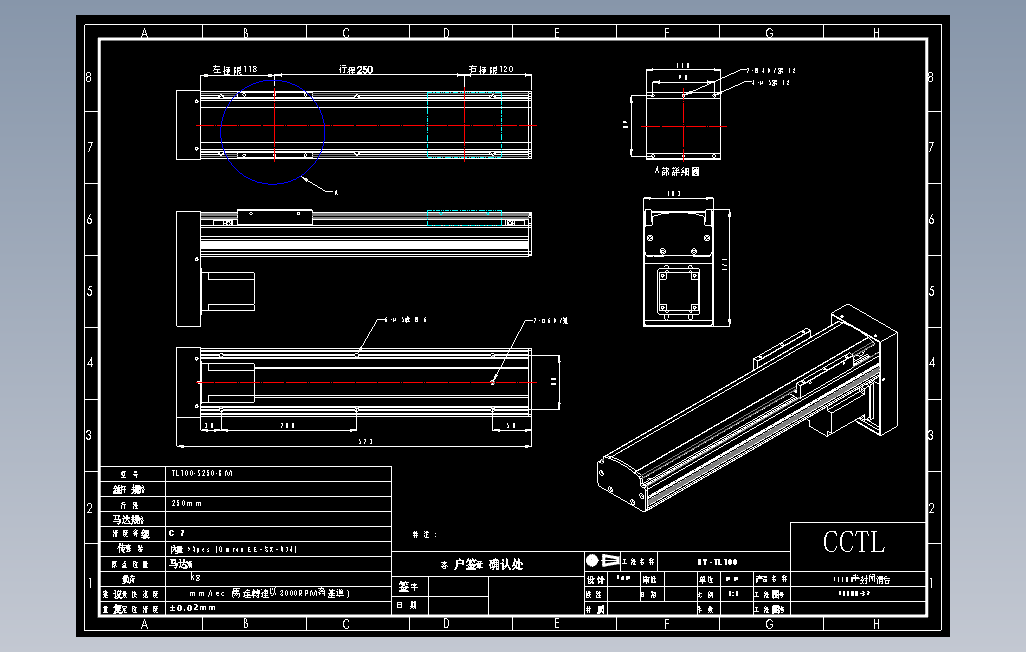Click the square motor flange in end view
The image size is (1026, 652).
point(679,291)
